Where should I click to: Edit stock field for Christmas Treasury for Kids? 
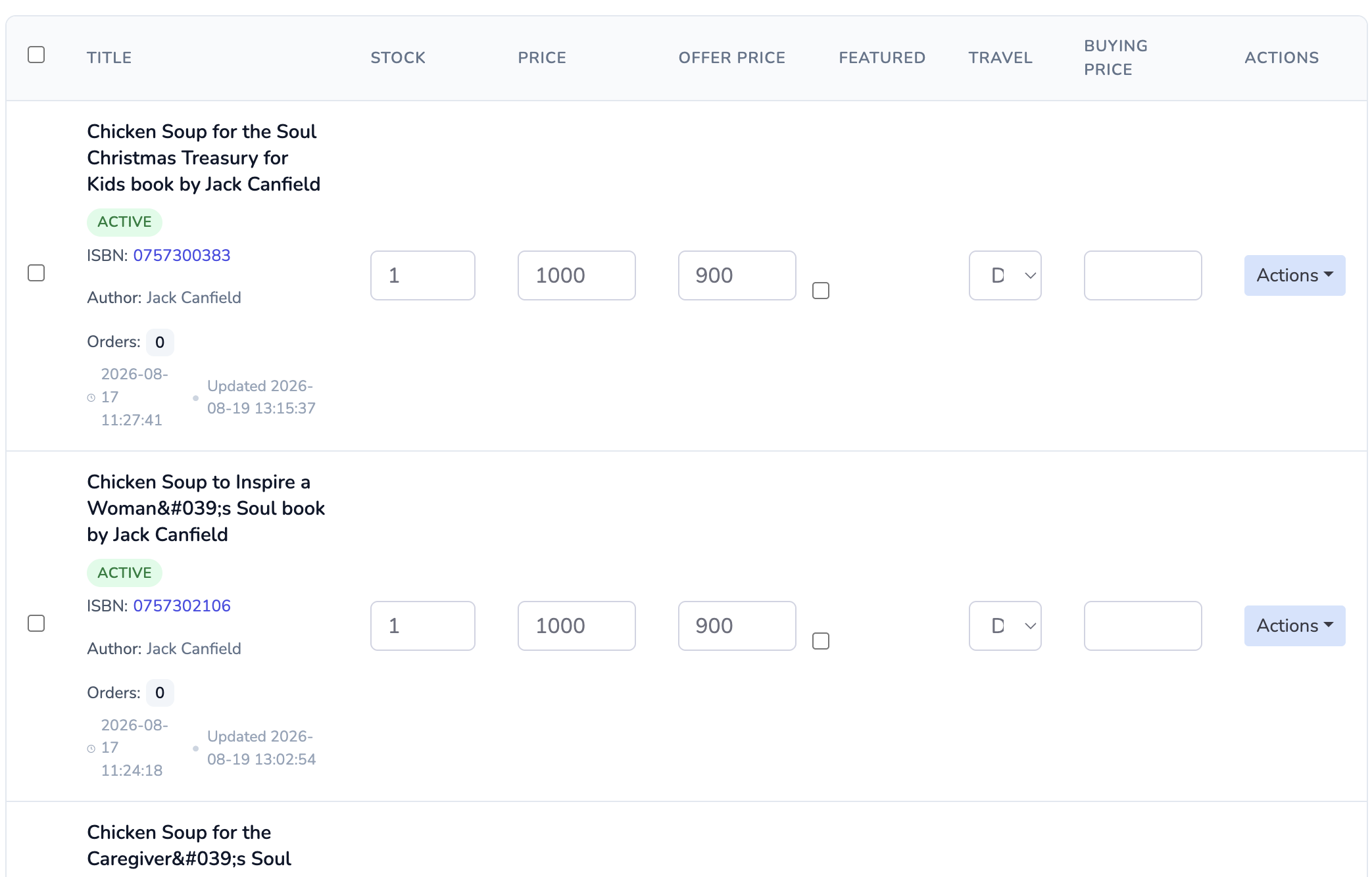click(423, 275)
